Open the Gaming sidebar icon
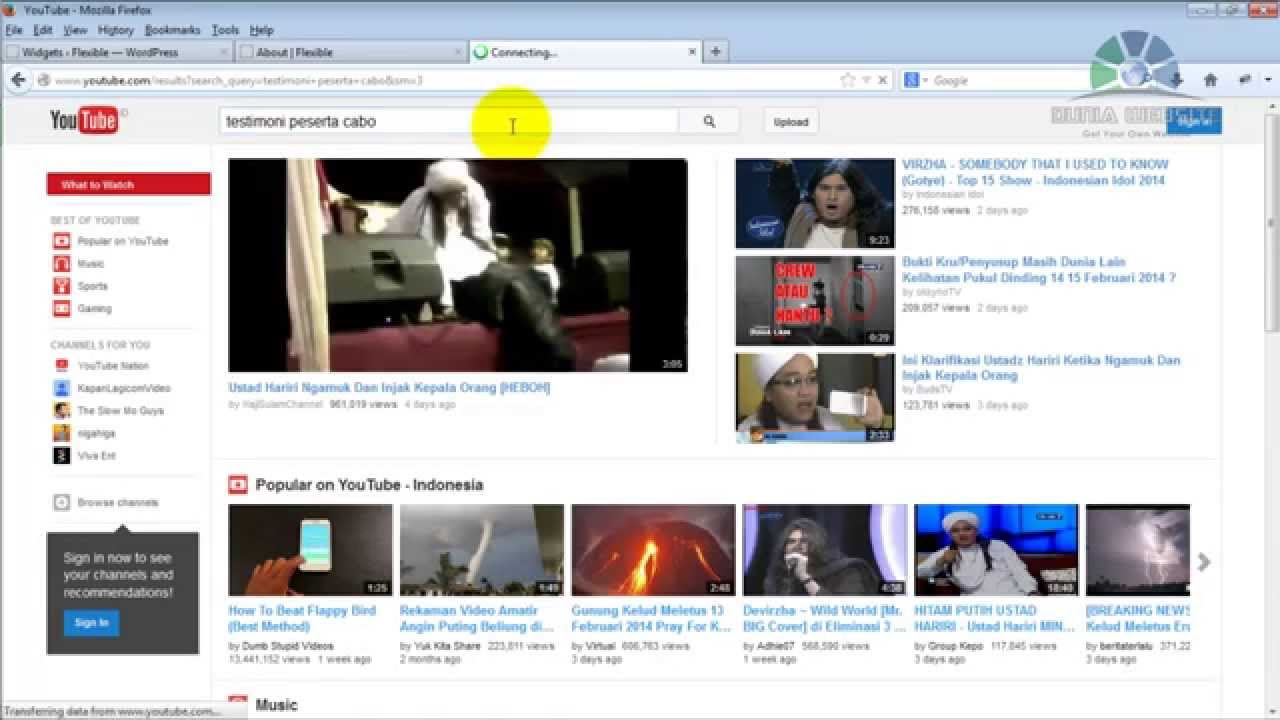Image resolution: width=1280 pixels, height=720 pixels. (x=61, y=309)
